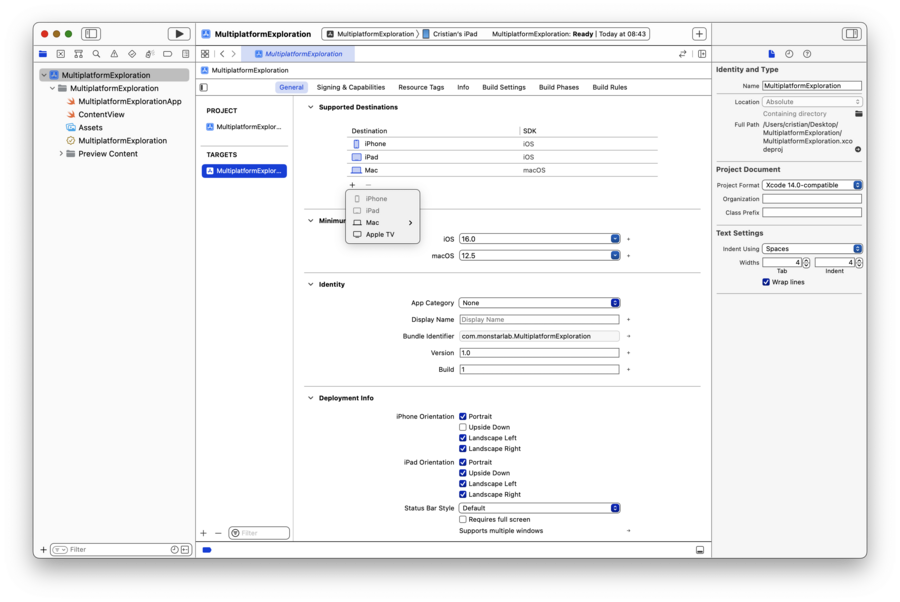Select the History inspector clock icon
Viewport: 900px width, 602px height.
coord(789,54)
